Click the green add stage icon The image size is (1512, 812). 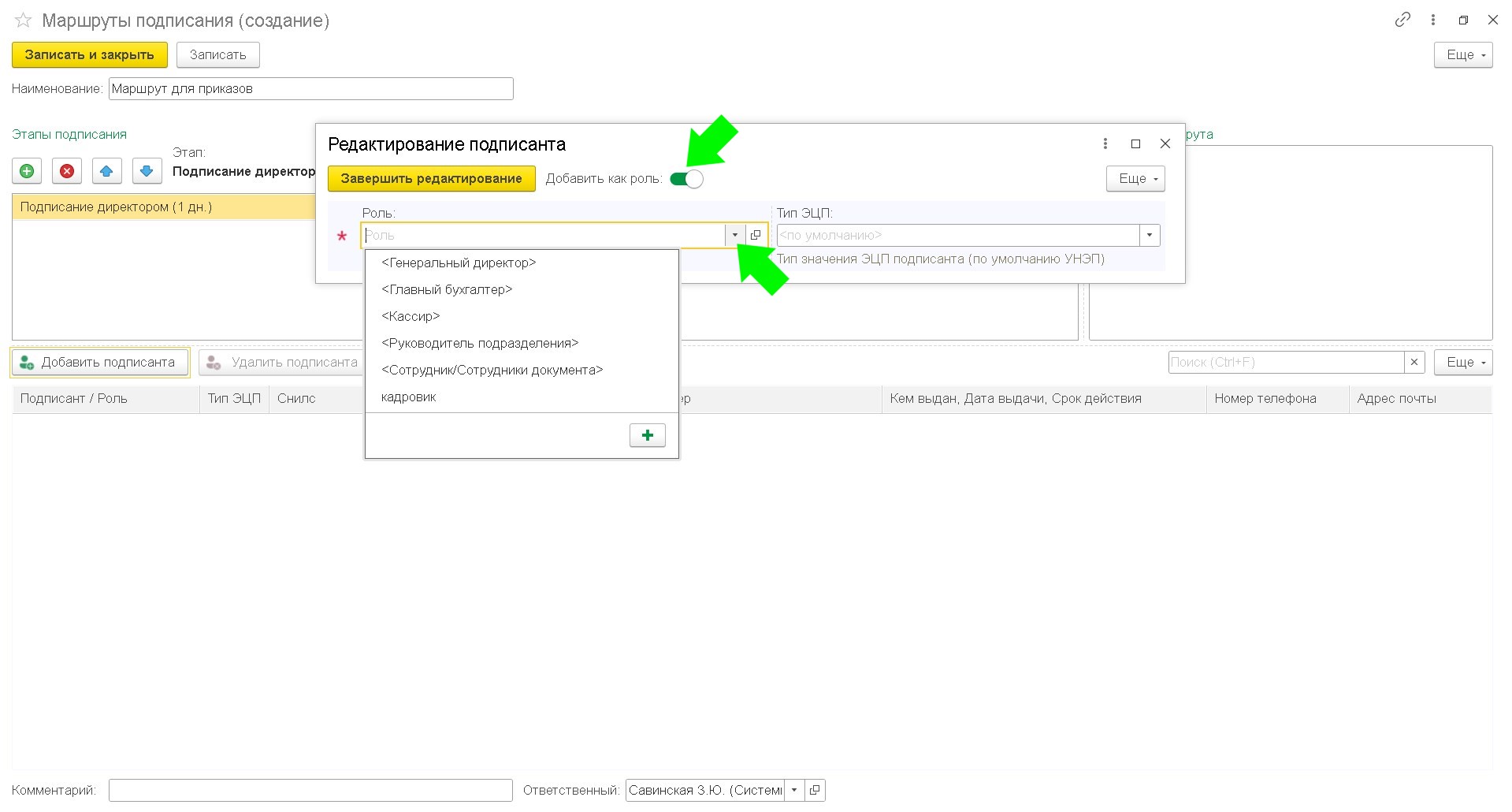click(x=27, y=171)
